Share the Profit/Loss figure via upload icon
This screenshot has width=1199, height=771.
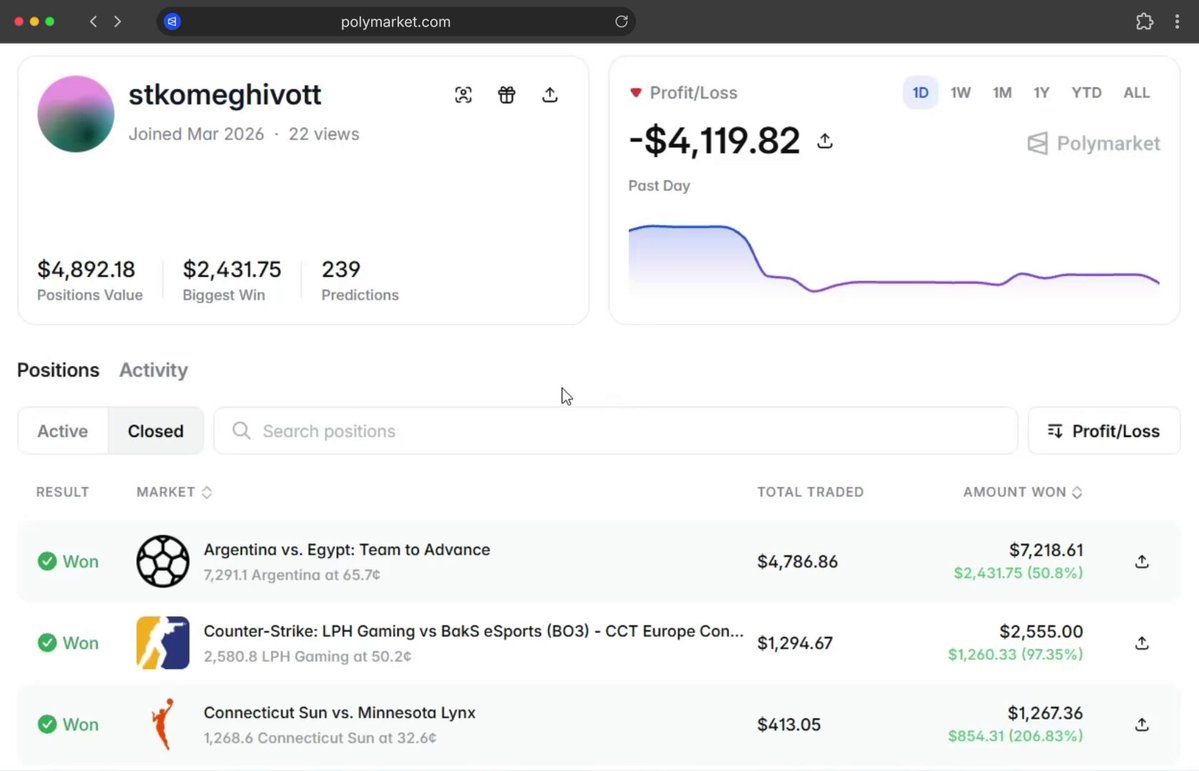click(824, 141)
